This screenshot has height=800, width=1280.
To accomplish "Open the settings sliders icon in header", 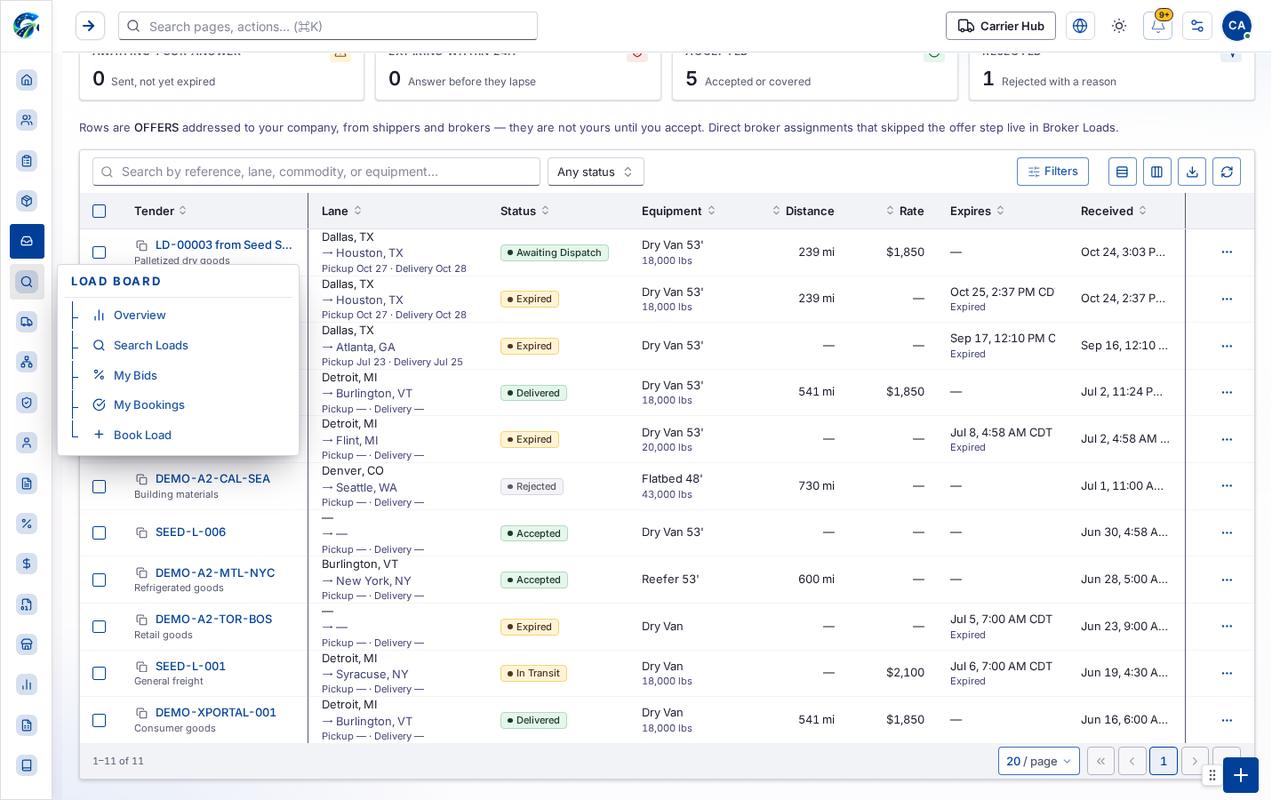I will [x=1197, y=26].
